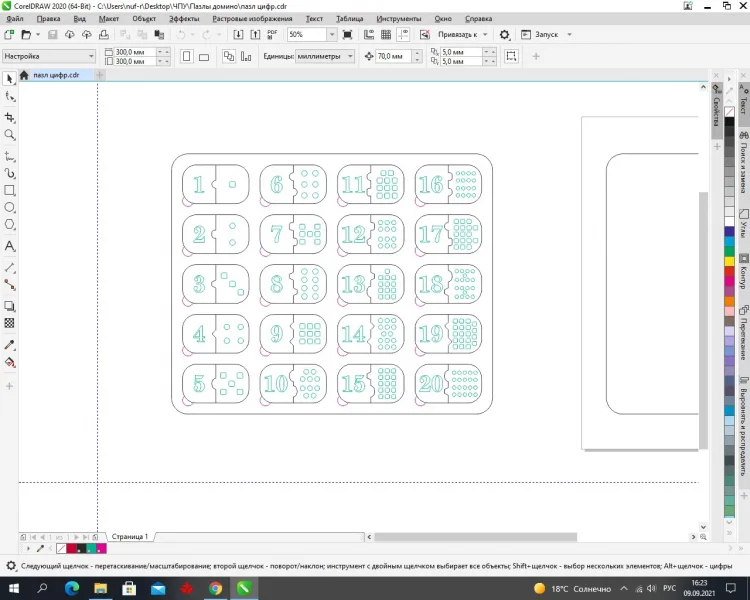Screen dimensions: 750x600
Task: Select the Freehand drawing tool
Action: click(x=10, y=156)
